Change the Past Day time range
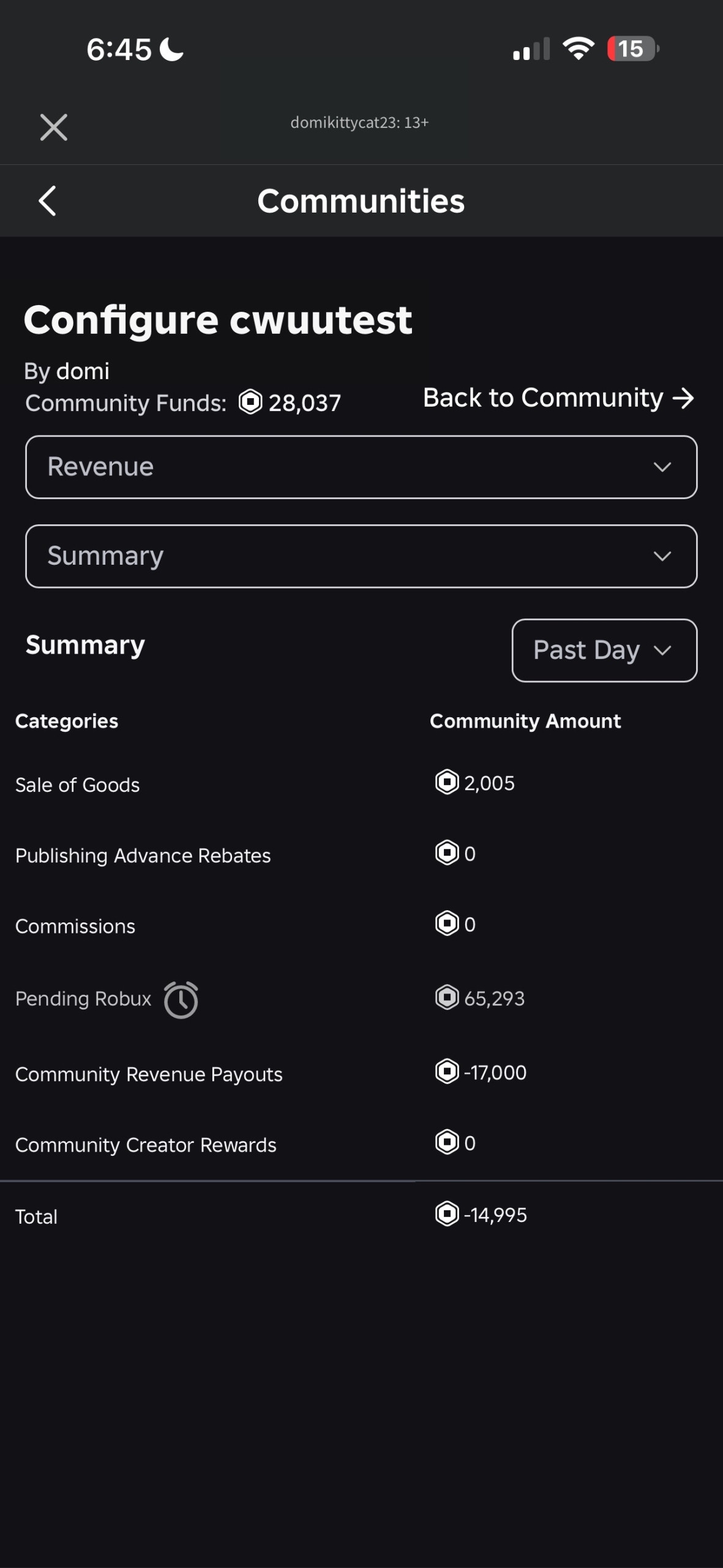The height and width of the screenshot is (1568, 723). [604, 650]
